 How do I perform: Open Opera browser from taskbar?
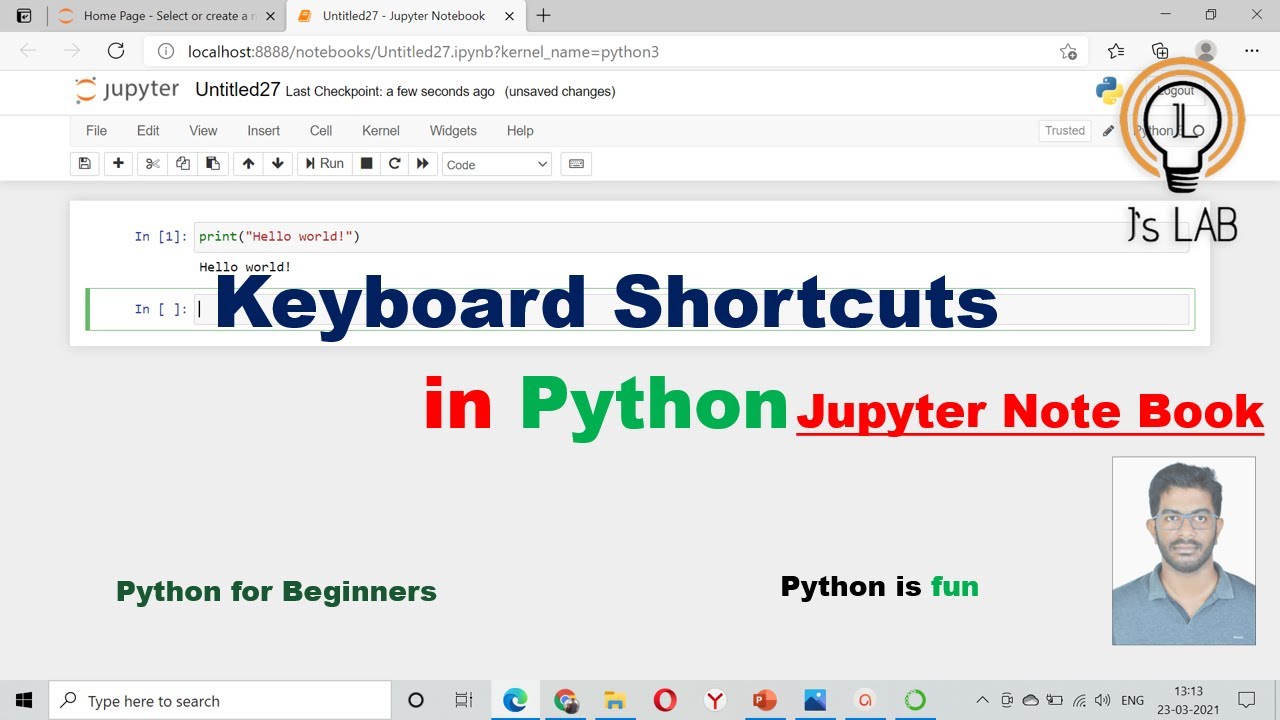point(665,700)
